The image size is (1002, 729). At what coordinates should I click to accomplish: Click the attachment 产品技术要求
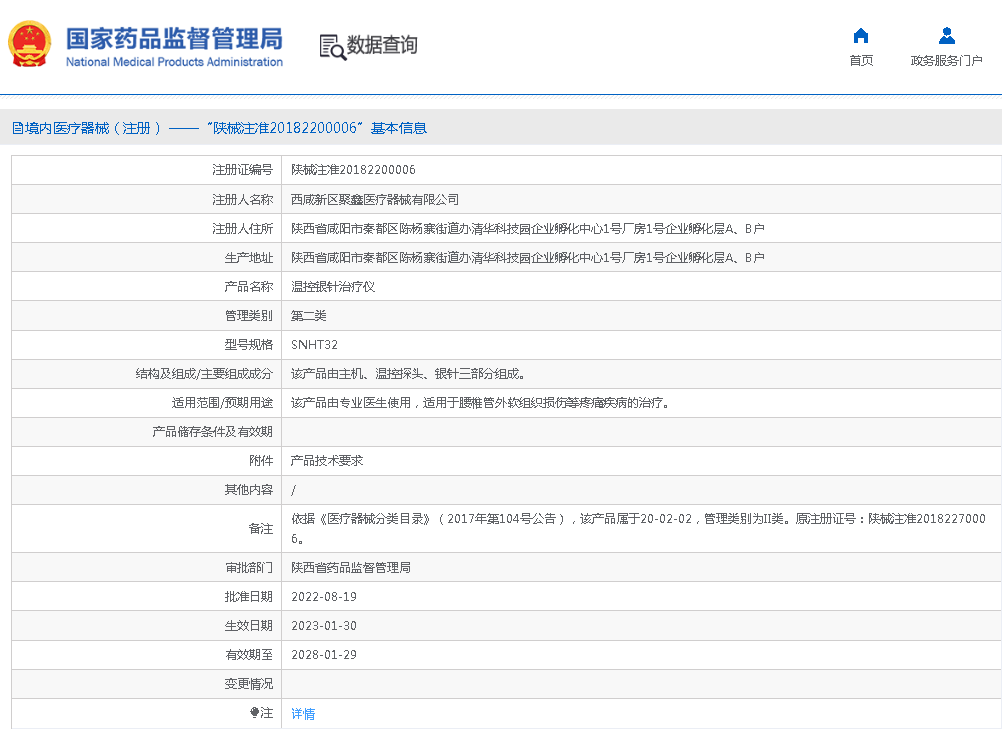click(x=327, y=461)
